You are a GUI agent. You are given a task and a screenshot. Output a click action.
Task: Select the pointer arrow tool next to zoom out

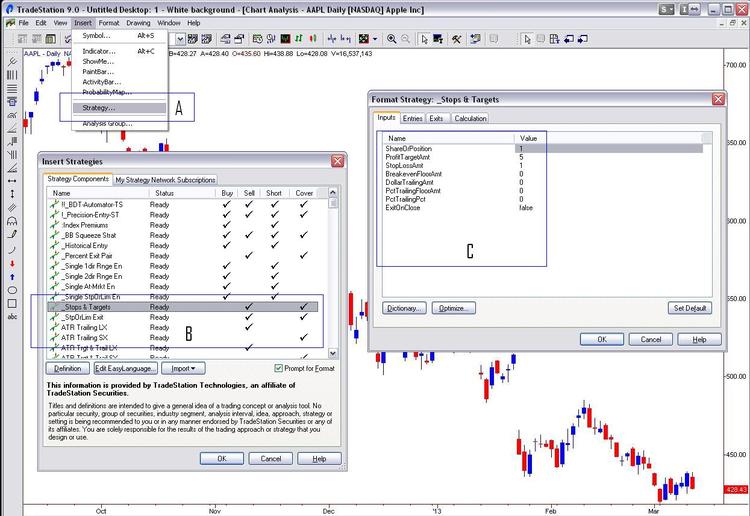[424, 39]
